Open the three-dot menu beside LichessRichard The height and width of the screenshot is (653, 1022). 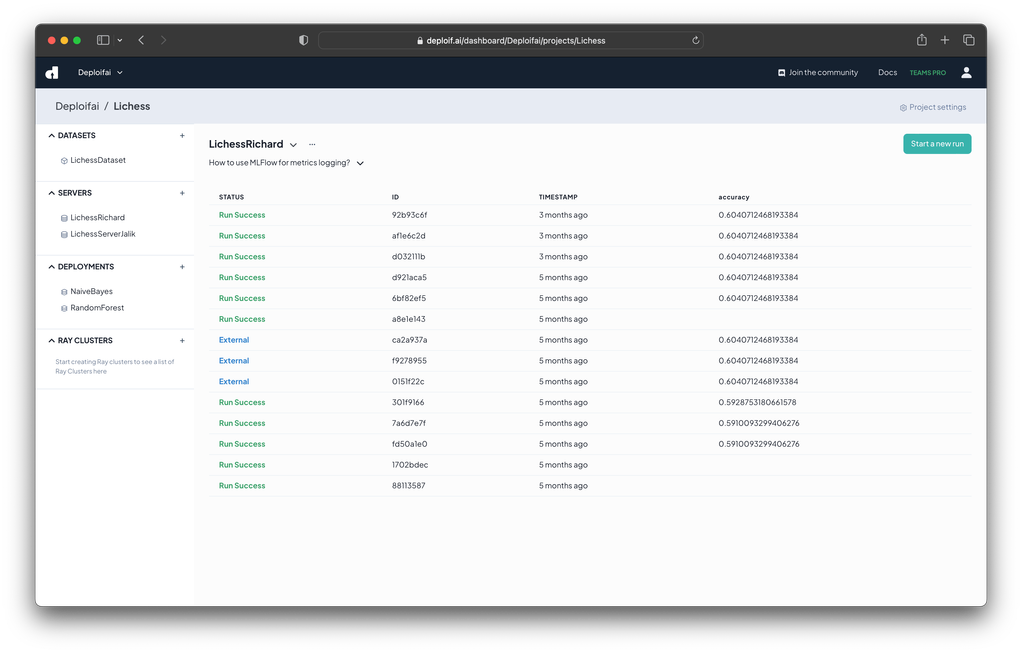click(312, 145)
